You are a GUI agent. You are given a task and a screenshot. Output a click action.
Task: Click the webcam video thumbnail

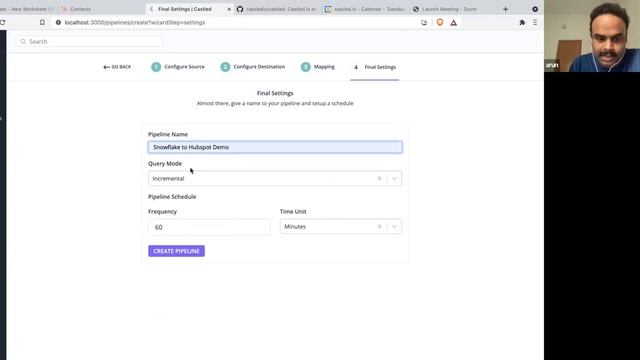pos(592,36)
